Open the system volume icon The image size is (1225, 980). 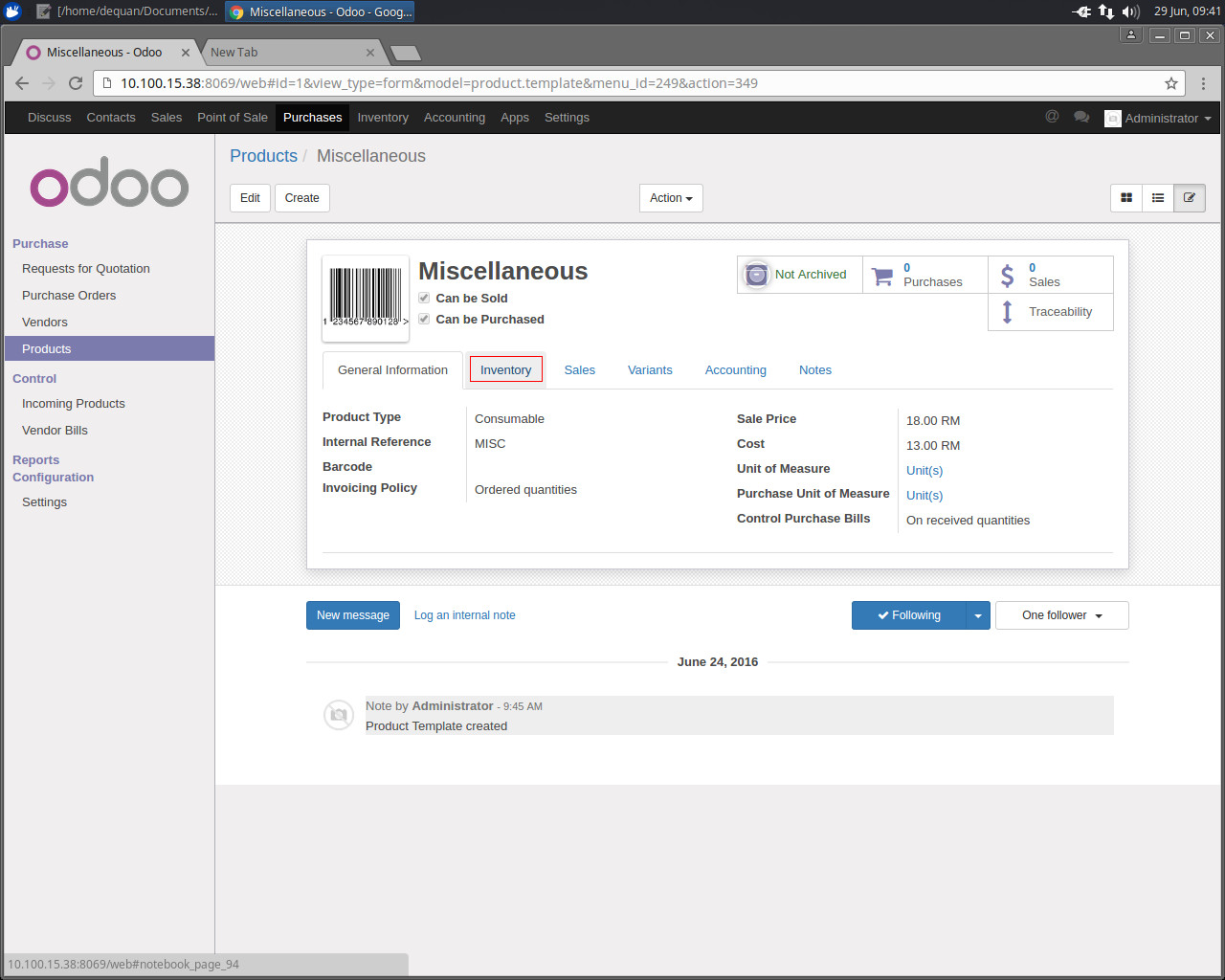coord(1131,11)
